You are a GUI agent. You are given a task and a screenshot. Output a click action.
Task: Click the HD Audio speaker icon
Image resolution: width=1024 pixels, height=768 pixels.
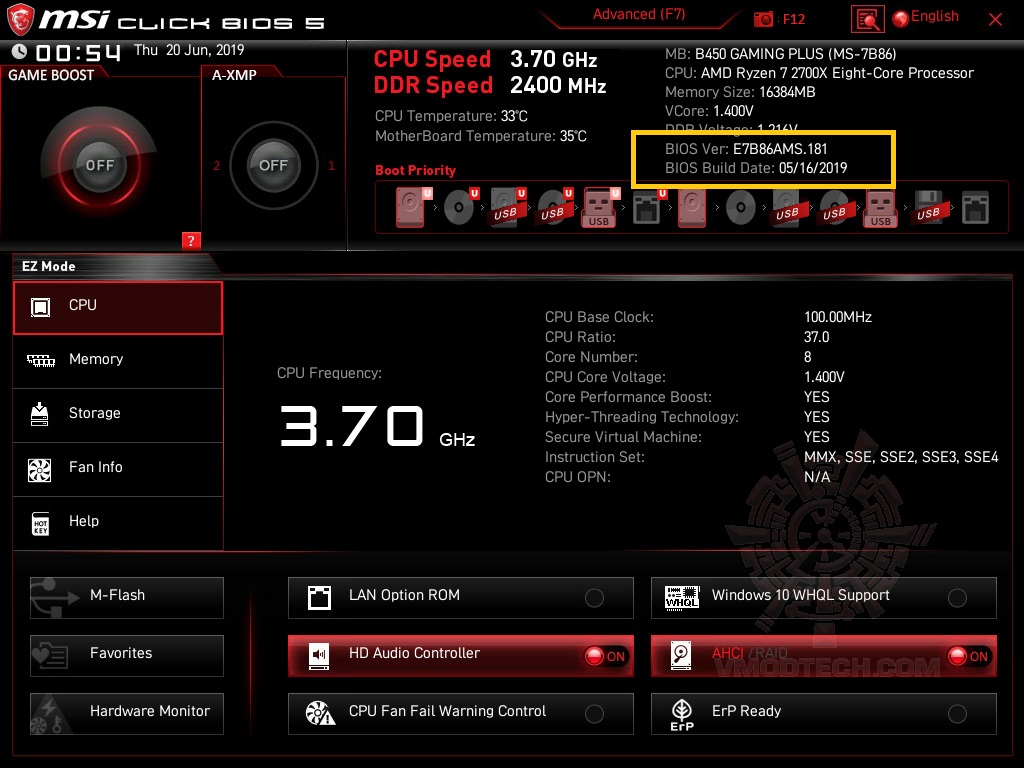point(319,655)
